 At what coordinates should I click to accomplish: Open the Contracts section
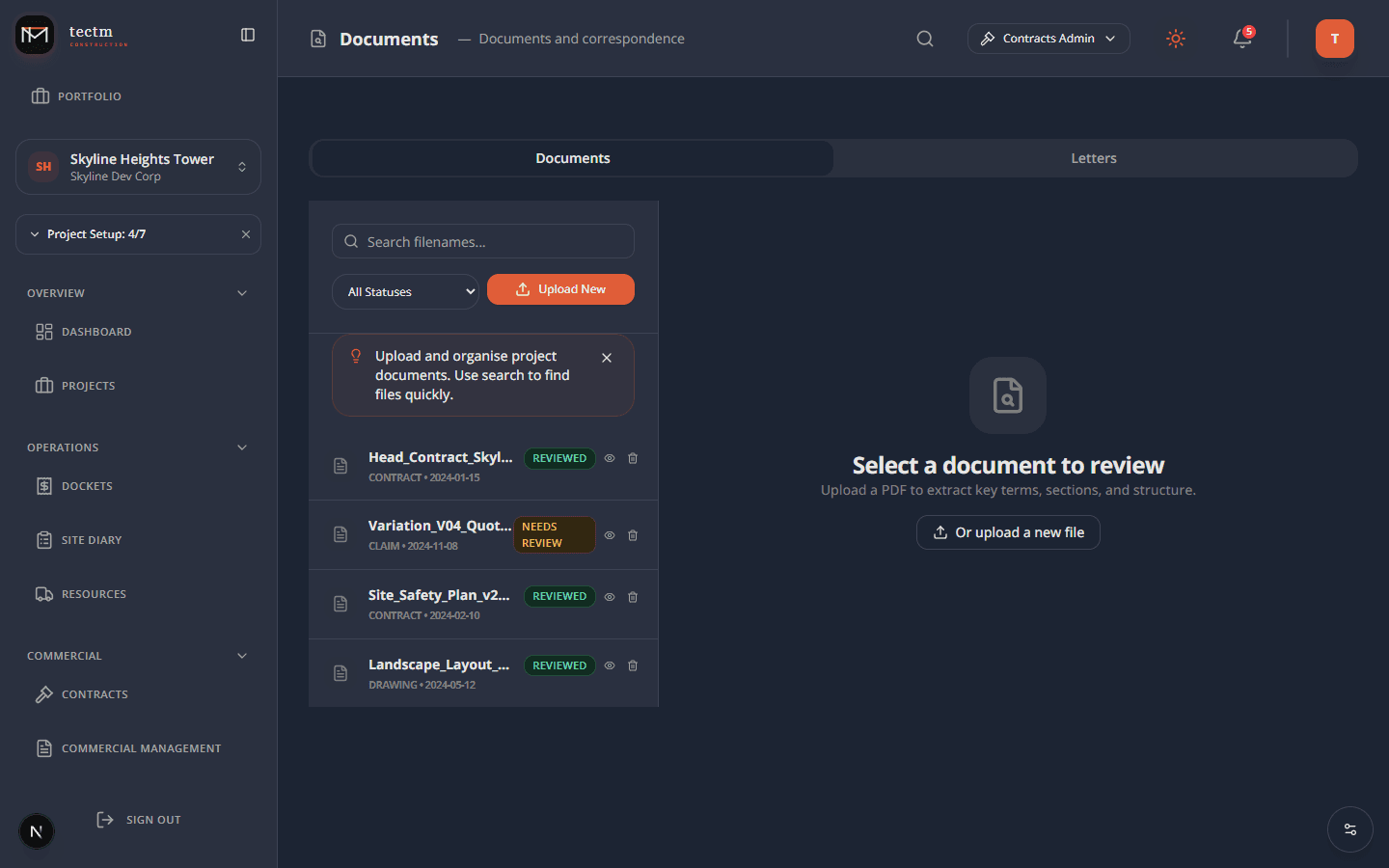pyautogui.click(x=95, y=693)
